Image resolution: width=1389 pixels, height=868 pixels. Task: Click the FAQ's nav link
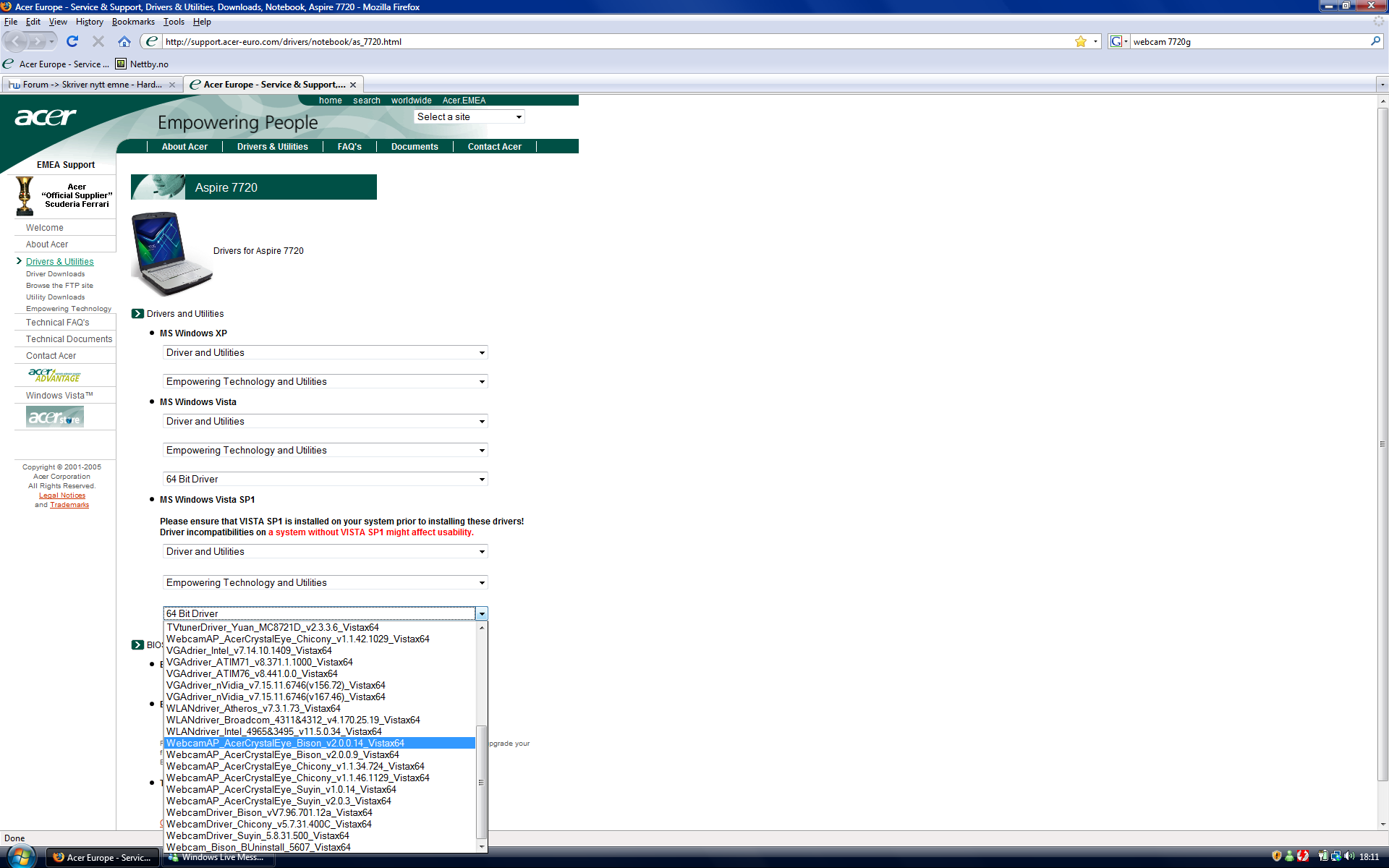click(x=349, y=146)
